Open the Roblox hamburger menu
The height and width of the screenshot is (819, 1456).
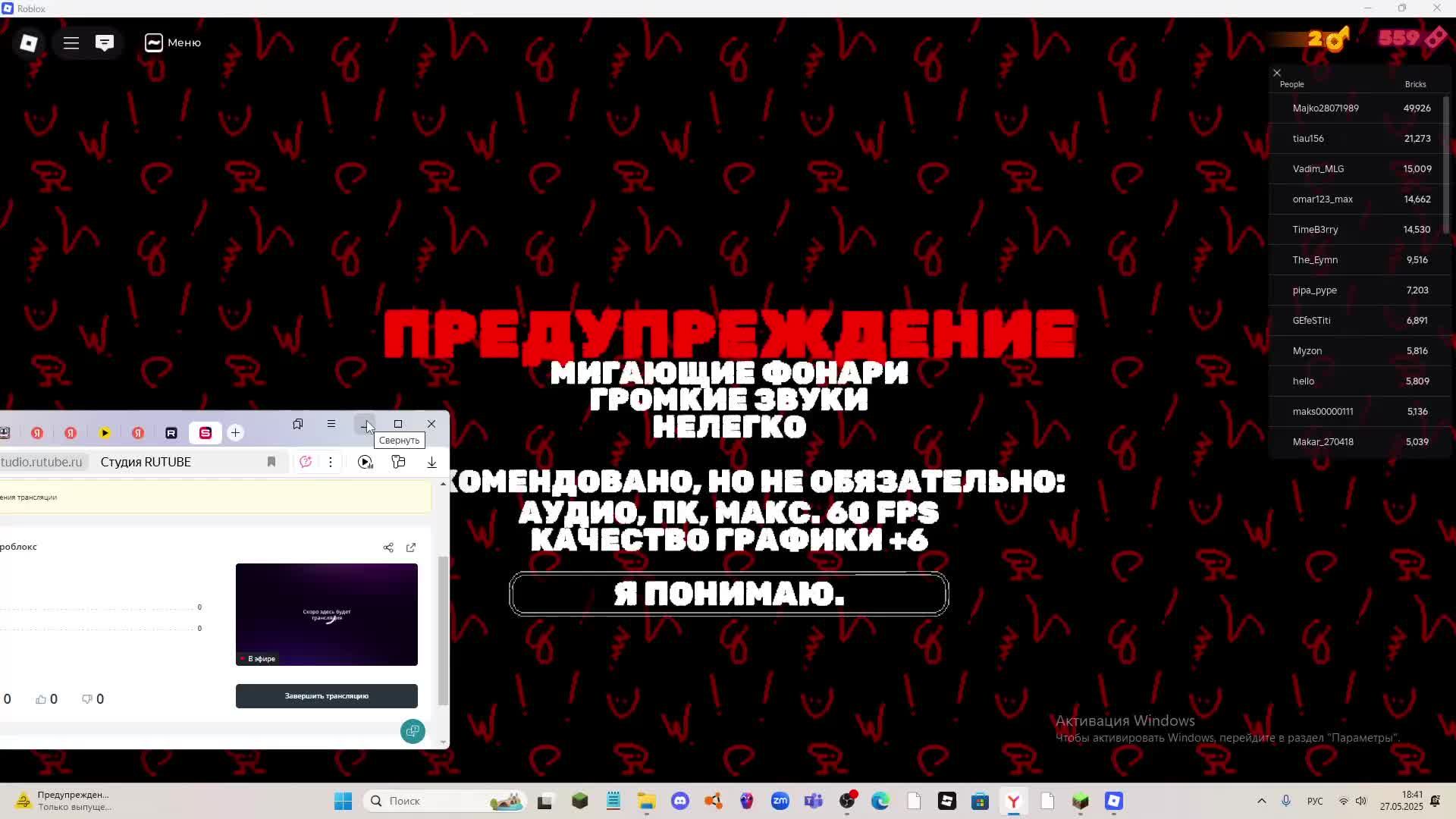click(x=71, y=42)
